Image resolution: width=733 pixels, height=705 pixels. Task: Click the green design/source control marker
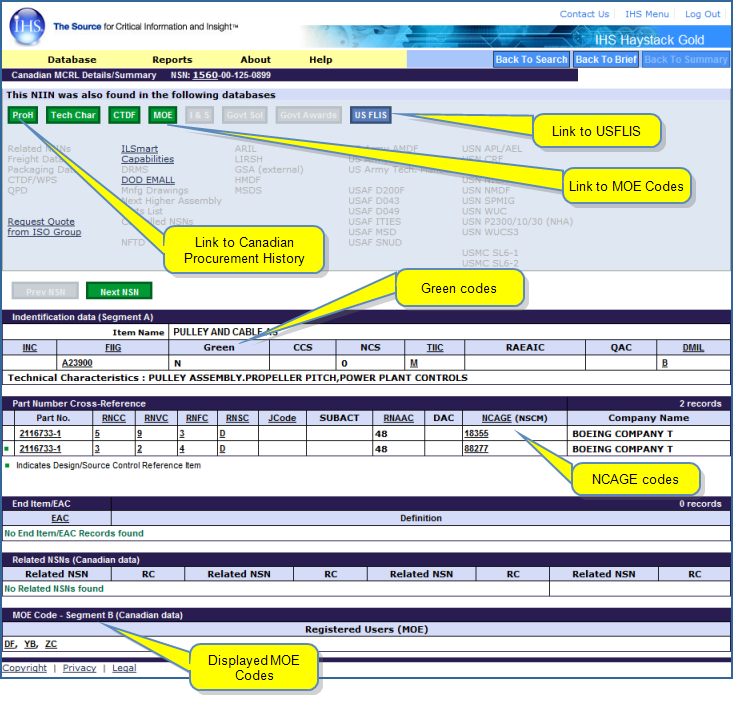[7, 449]
